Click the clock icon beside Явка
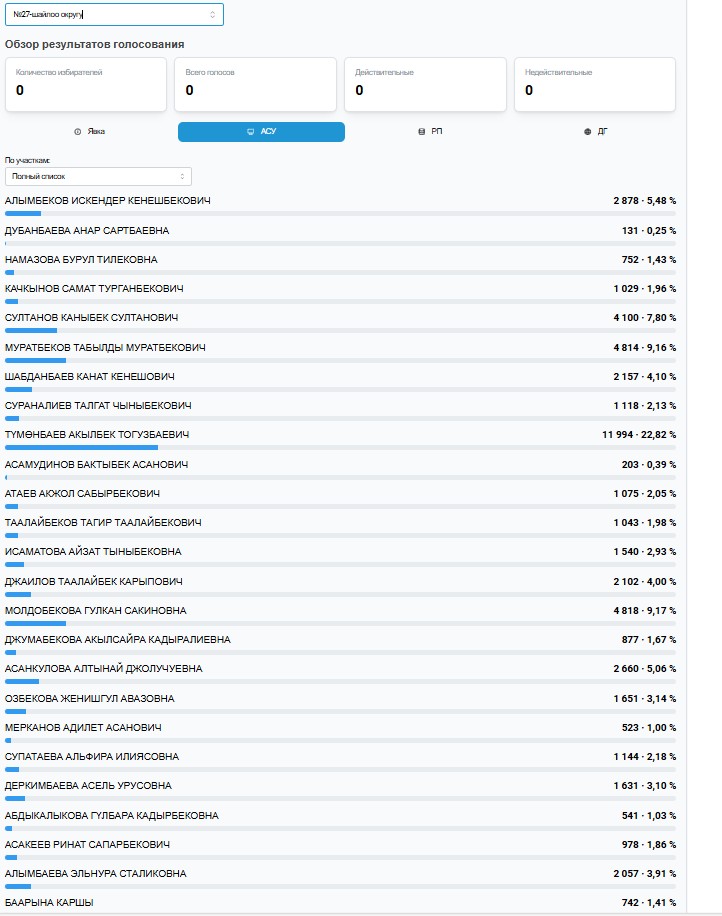The image size is (722, 916). [78, 132]
